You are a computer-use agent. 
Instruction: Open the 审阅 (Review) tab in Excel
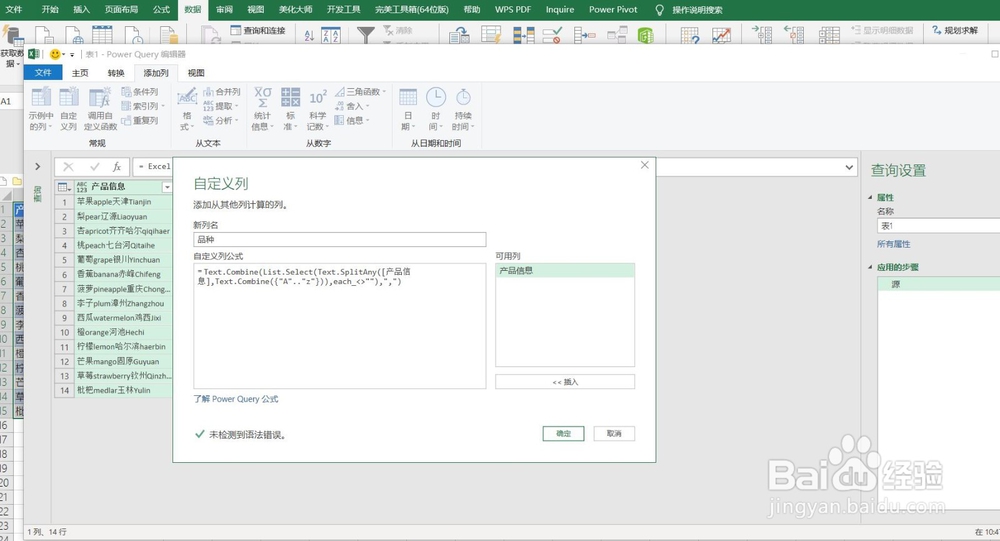[224, 10]
